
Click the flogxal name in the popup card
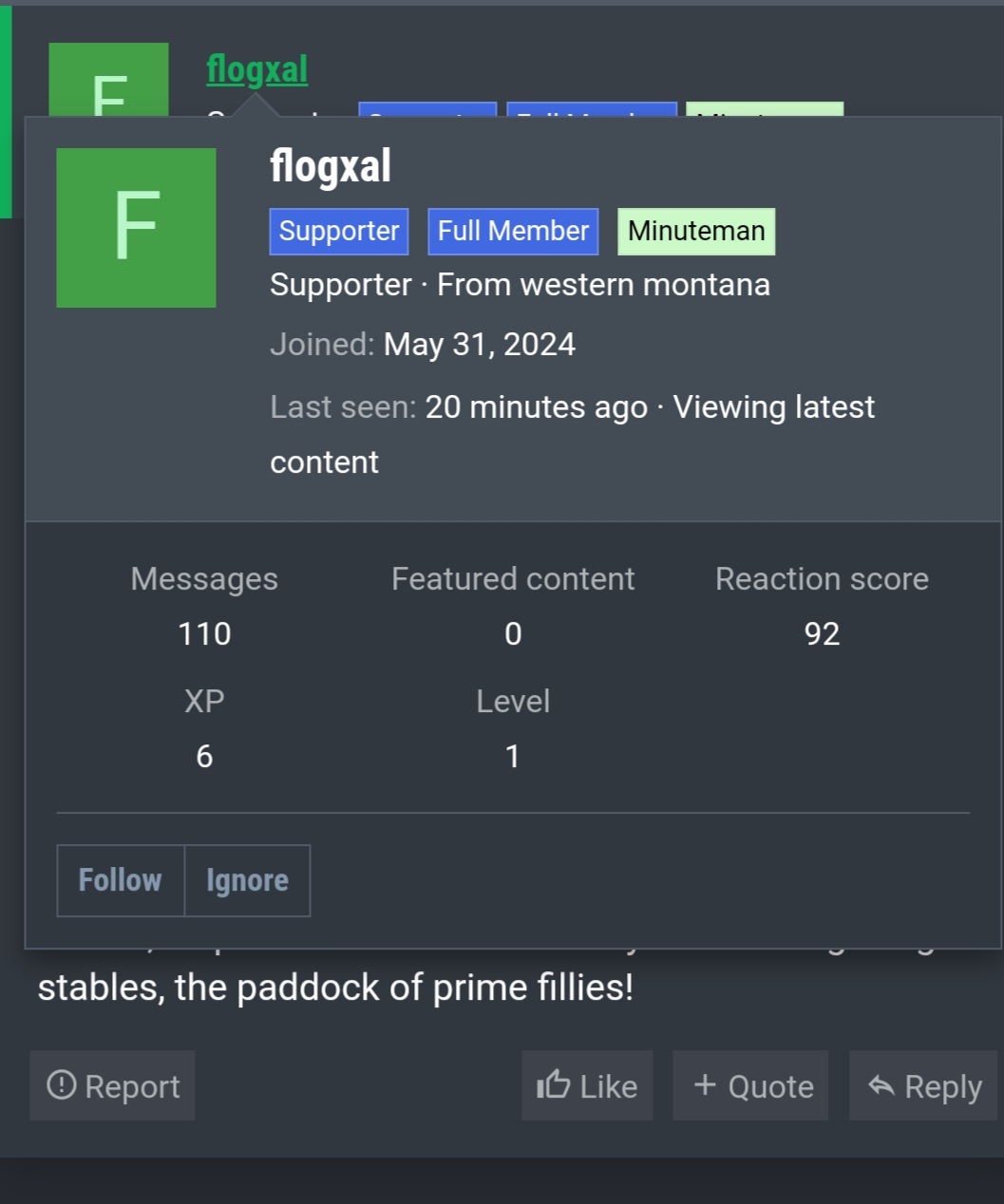331,166
